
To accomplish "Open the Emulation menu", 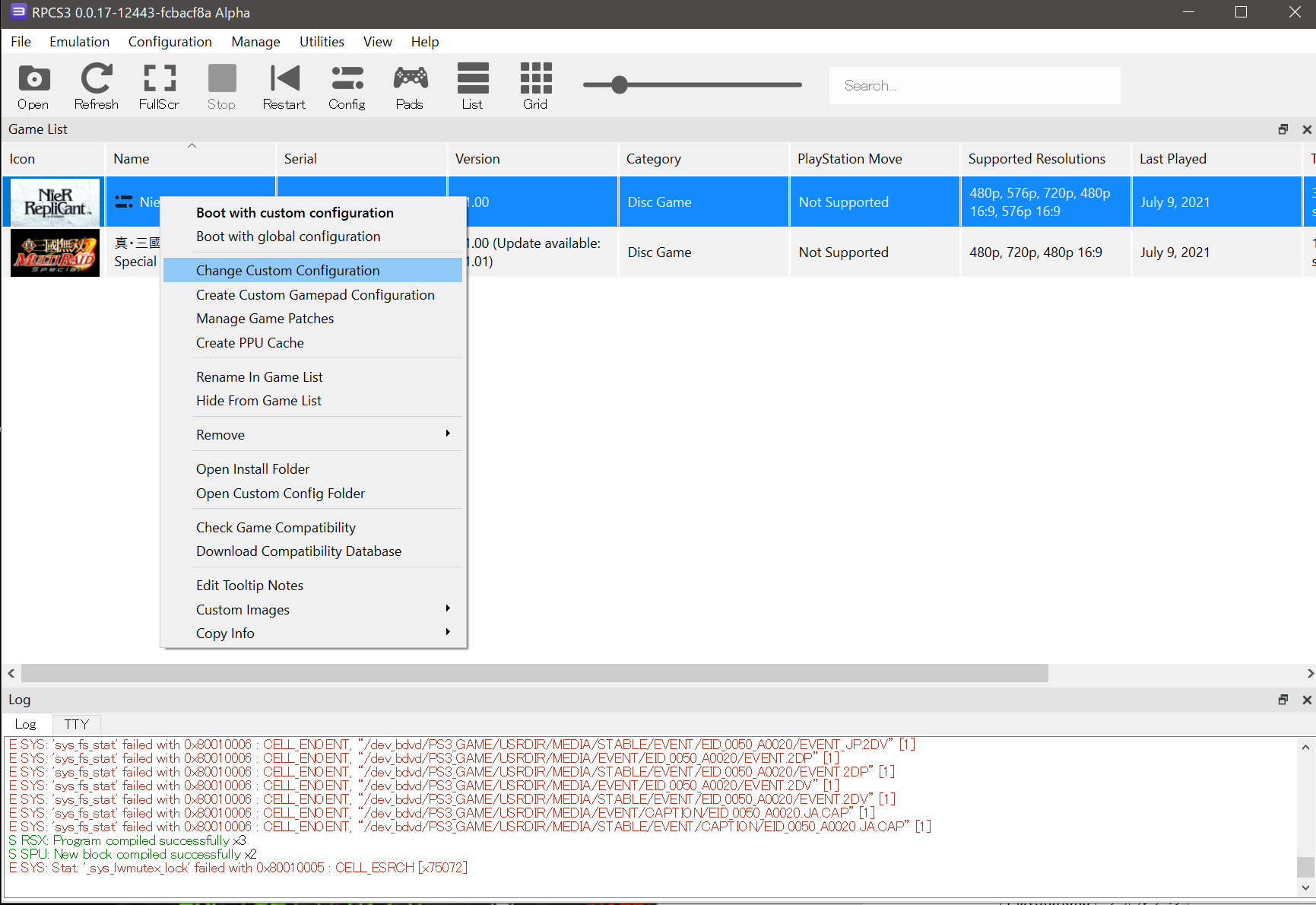I will pyautogui.click(x=80, y=42).
